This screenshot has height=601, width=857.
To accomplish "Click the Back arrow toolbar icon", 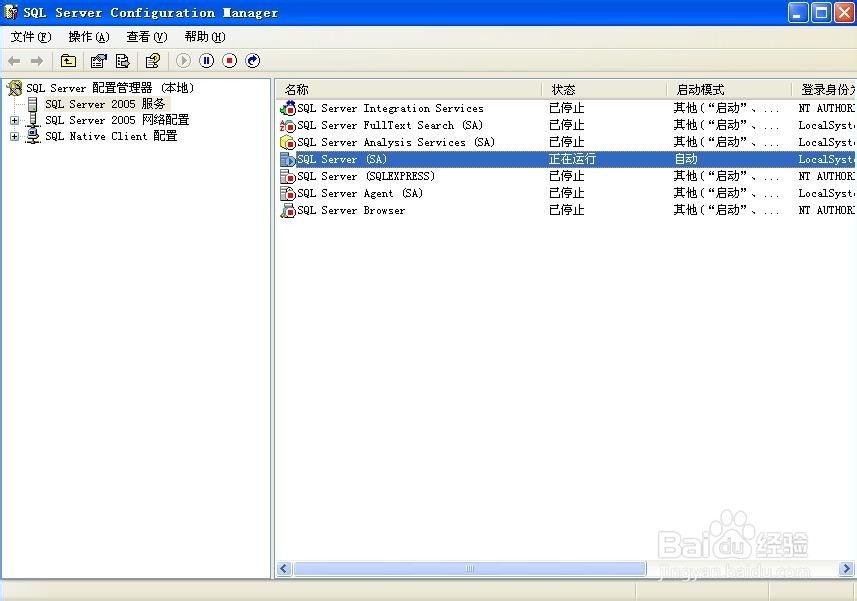I will pos(14,61).
